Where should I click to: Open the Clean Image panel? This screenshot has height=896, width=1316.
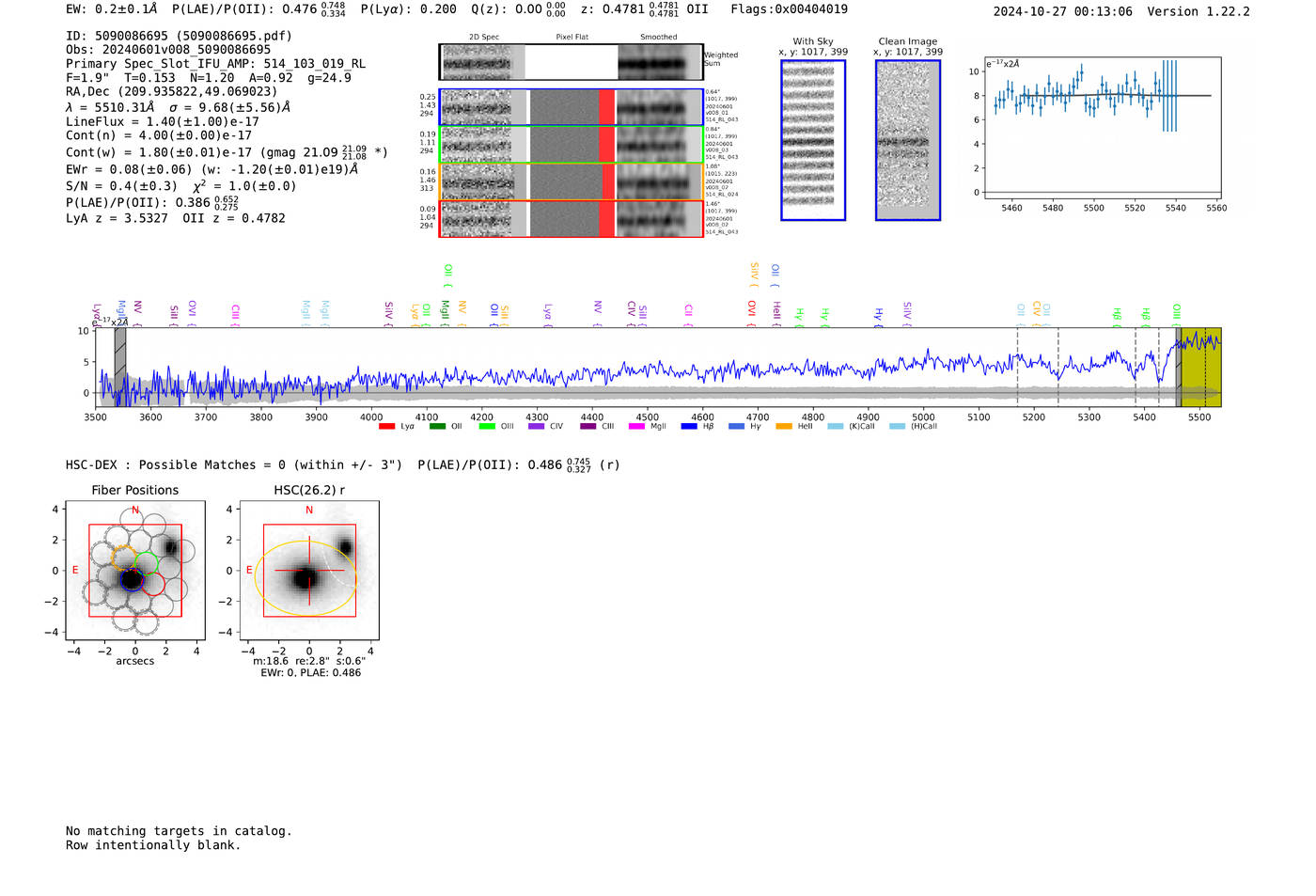[x=908, y=140]
